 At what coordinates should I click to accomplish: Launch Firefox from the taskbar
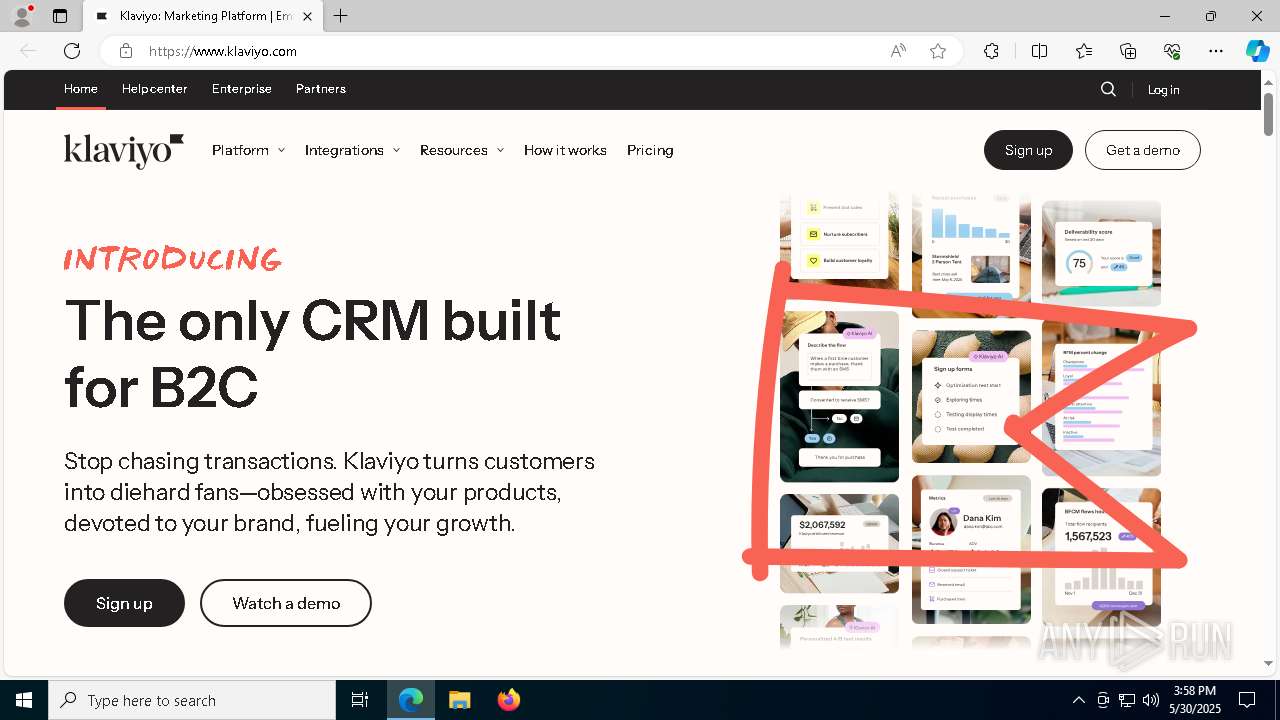[508, 700]
